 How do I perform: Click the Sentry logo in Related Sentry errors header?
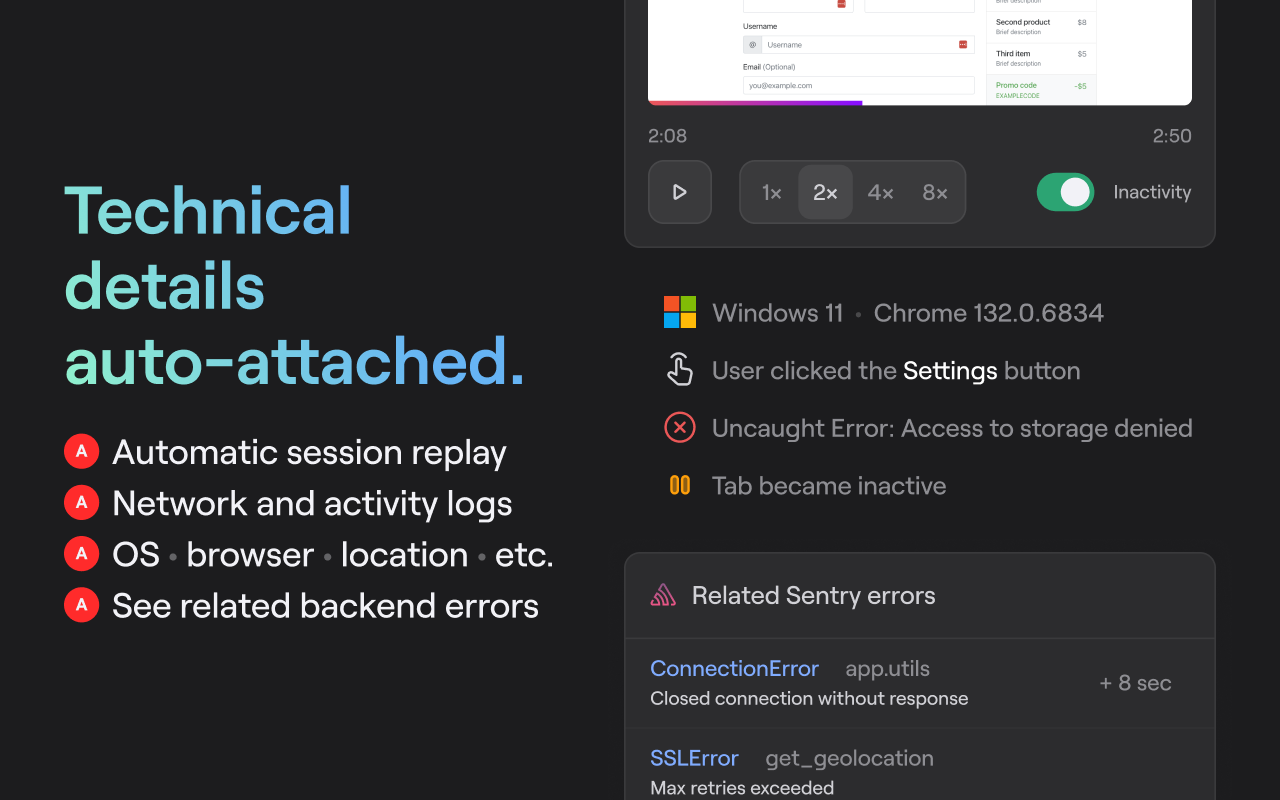663,594
